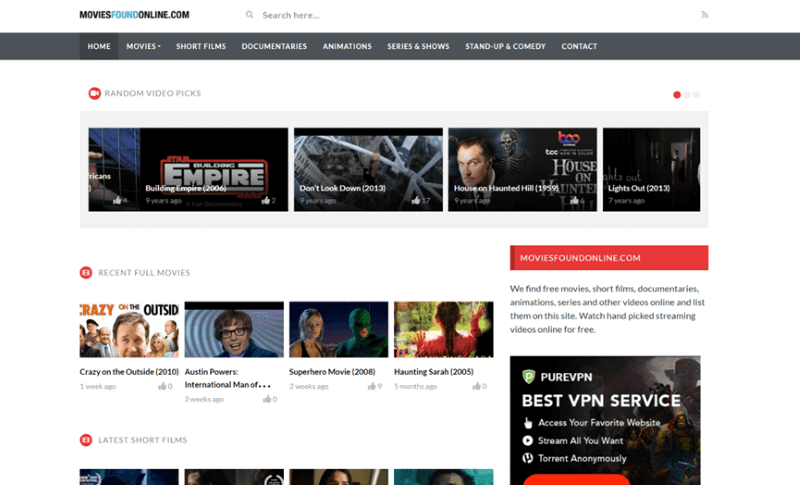800x485 pixels.
Task: Click thumbs-up on House on Haunted Hill
Action: click(574, 200)
